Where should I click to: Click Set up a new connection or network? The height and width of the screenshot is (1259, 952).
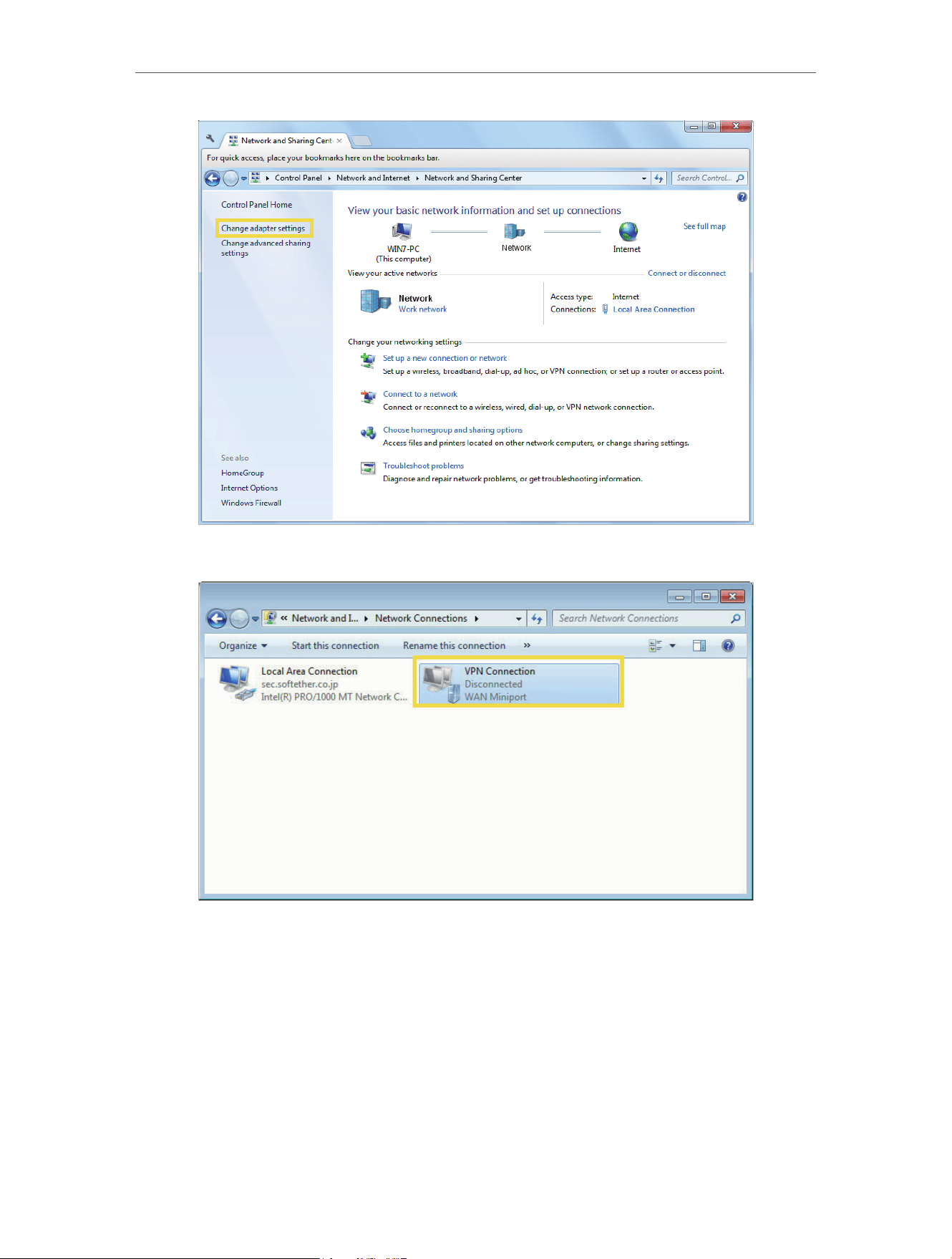(x=445, y=358)
